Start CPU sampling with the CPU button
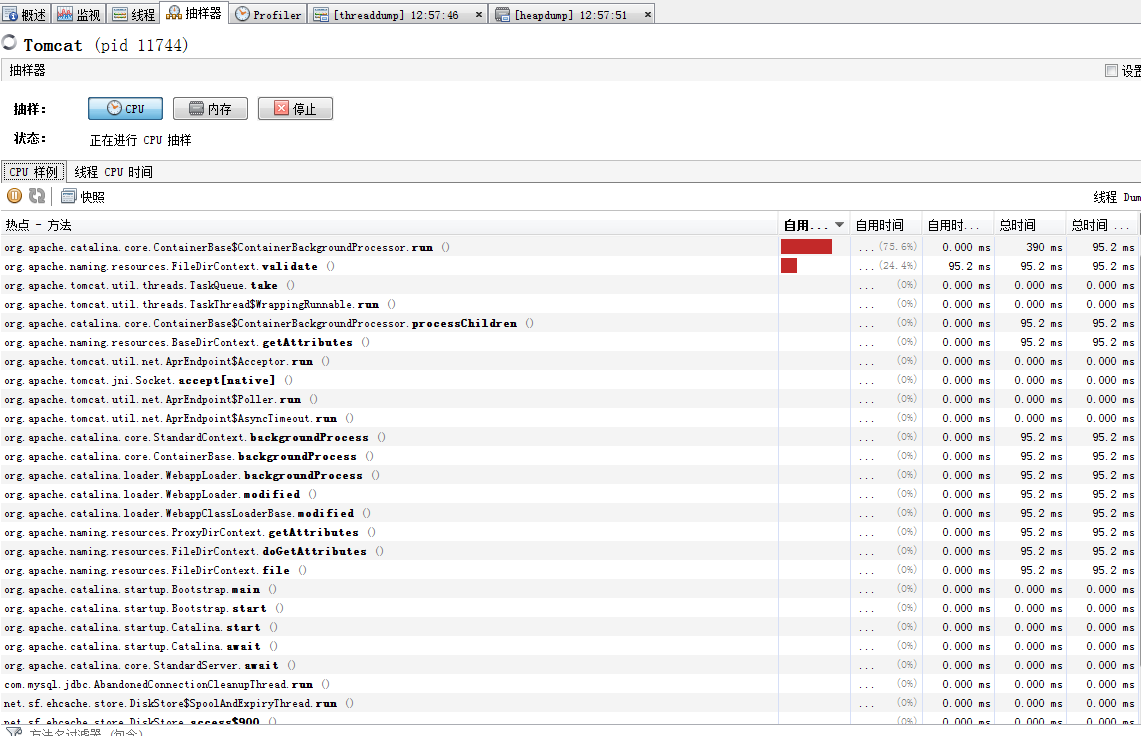The image size is (1141, 736). [x=125, y=108]
